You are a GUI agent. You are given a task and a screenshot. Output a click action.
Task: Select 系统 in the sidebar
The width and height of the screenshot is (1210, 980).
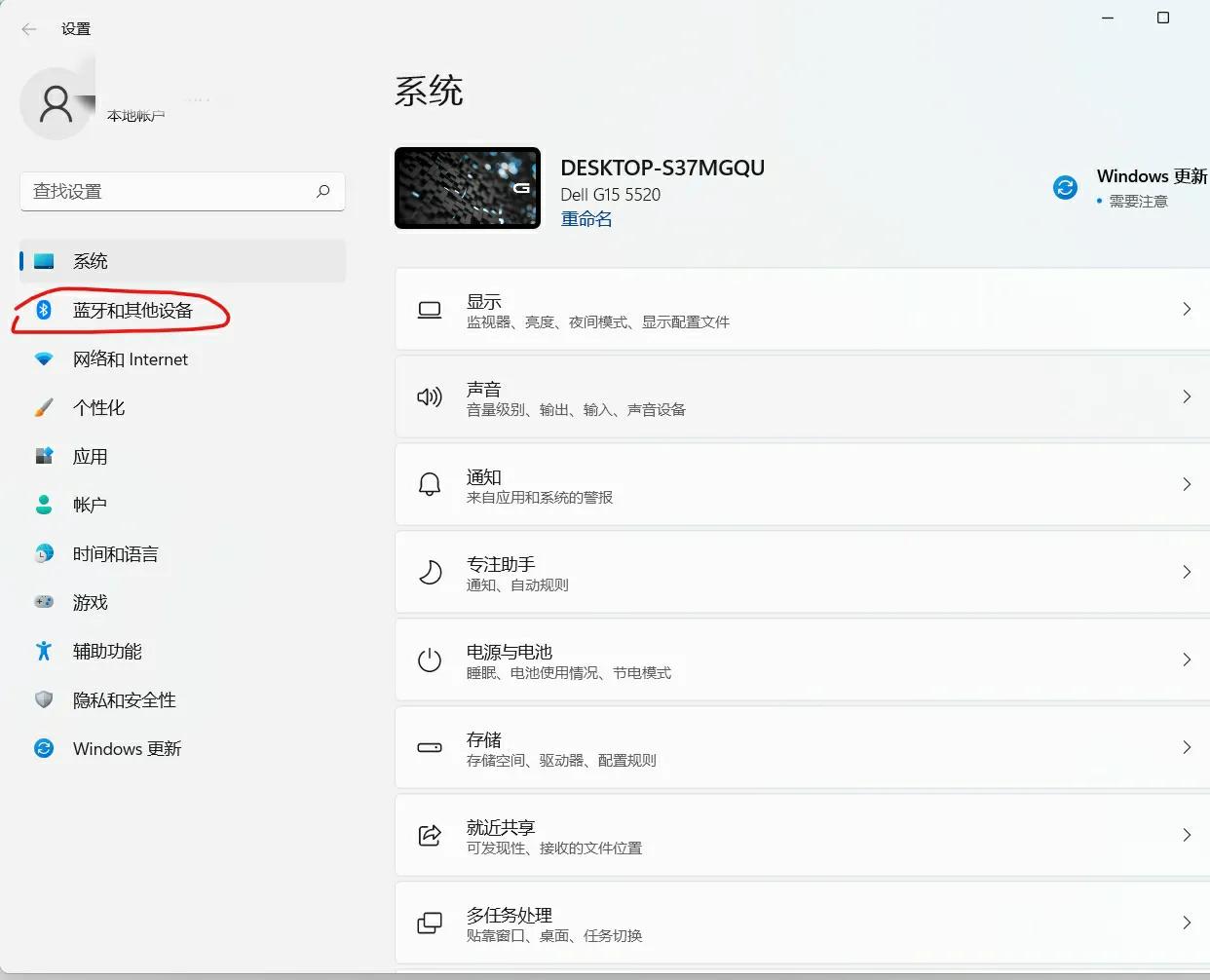tap(91, 260)
